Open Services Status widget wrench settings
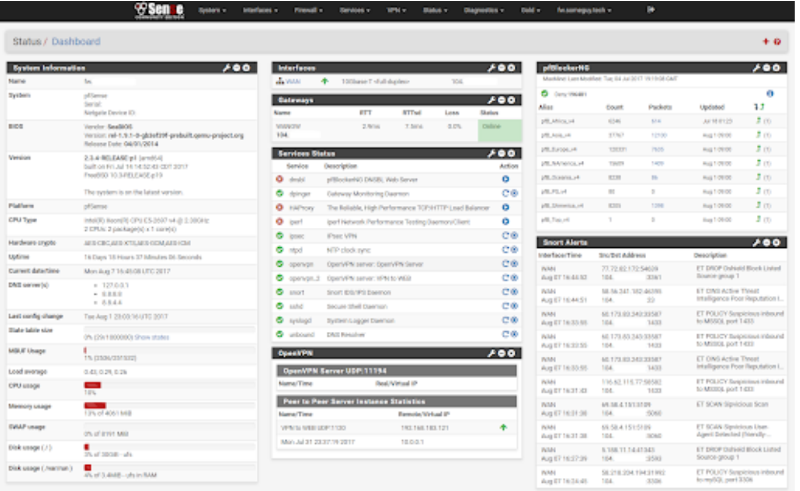Screen dimensions: 800x491 click(491, 153)
